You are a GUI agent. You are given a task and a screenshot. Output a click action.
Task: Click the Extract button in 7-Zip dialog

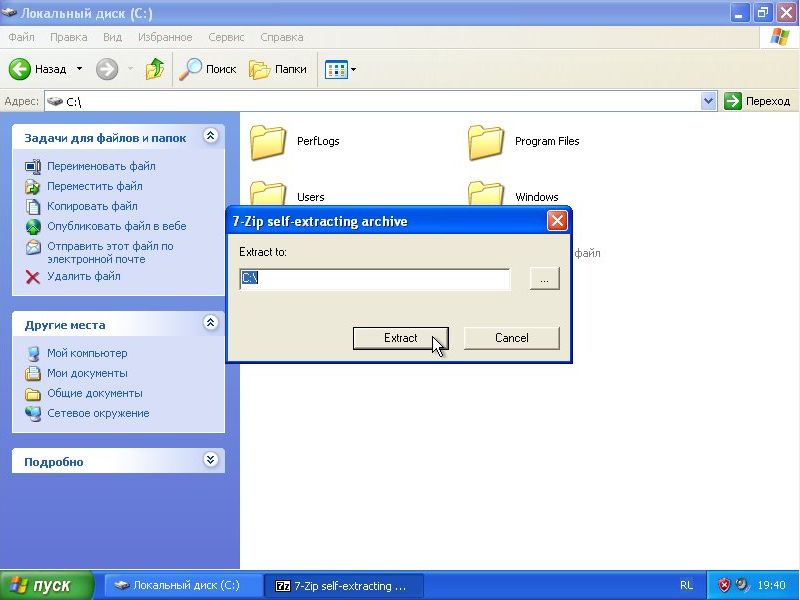pyautogui.click(x=401, y=338)
